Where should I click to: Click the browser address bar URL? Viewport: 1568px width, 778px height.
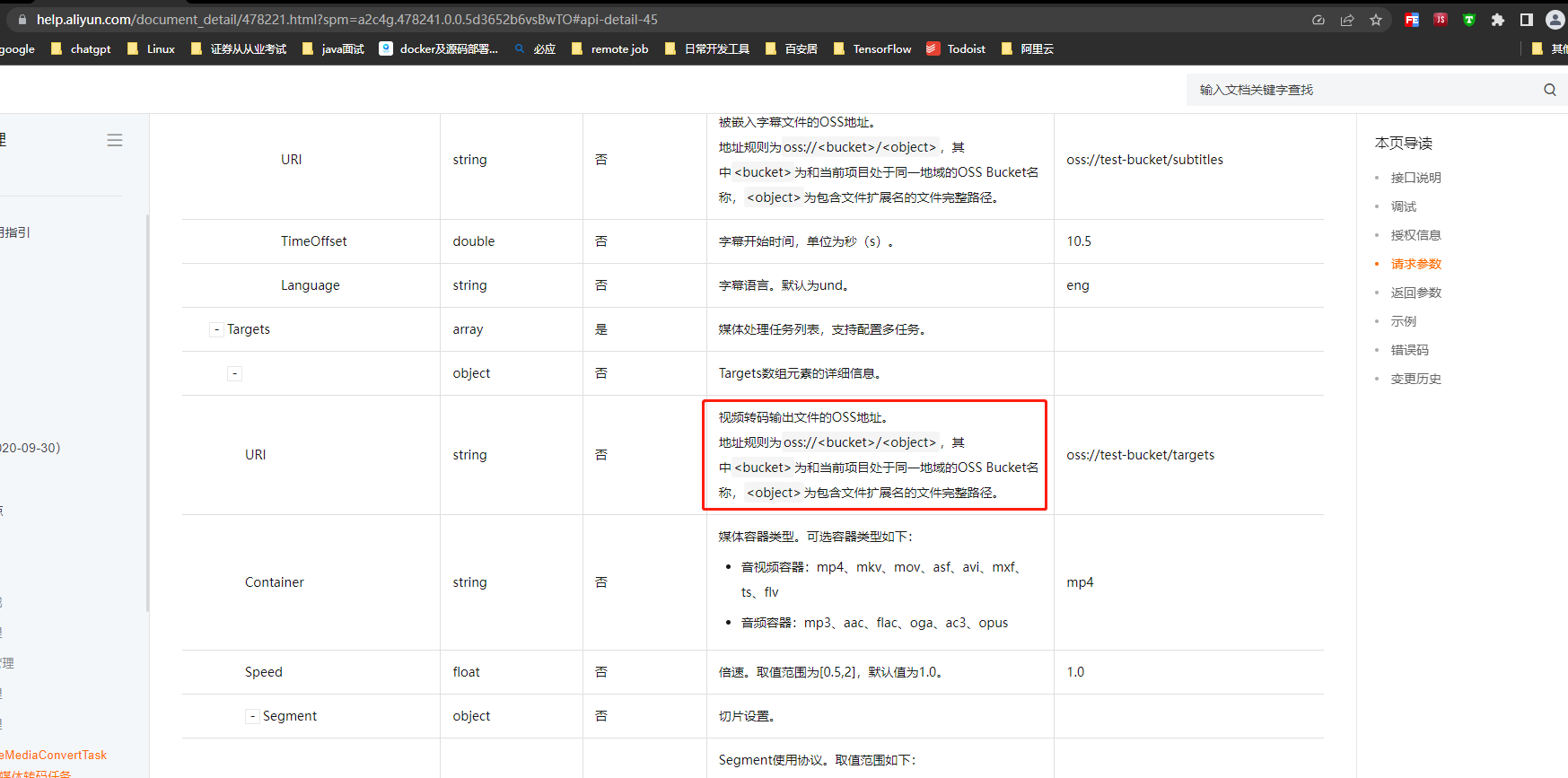[x=346, y=20]
